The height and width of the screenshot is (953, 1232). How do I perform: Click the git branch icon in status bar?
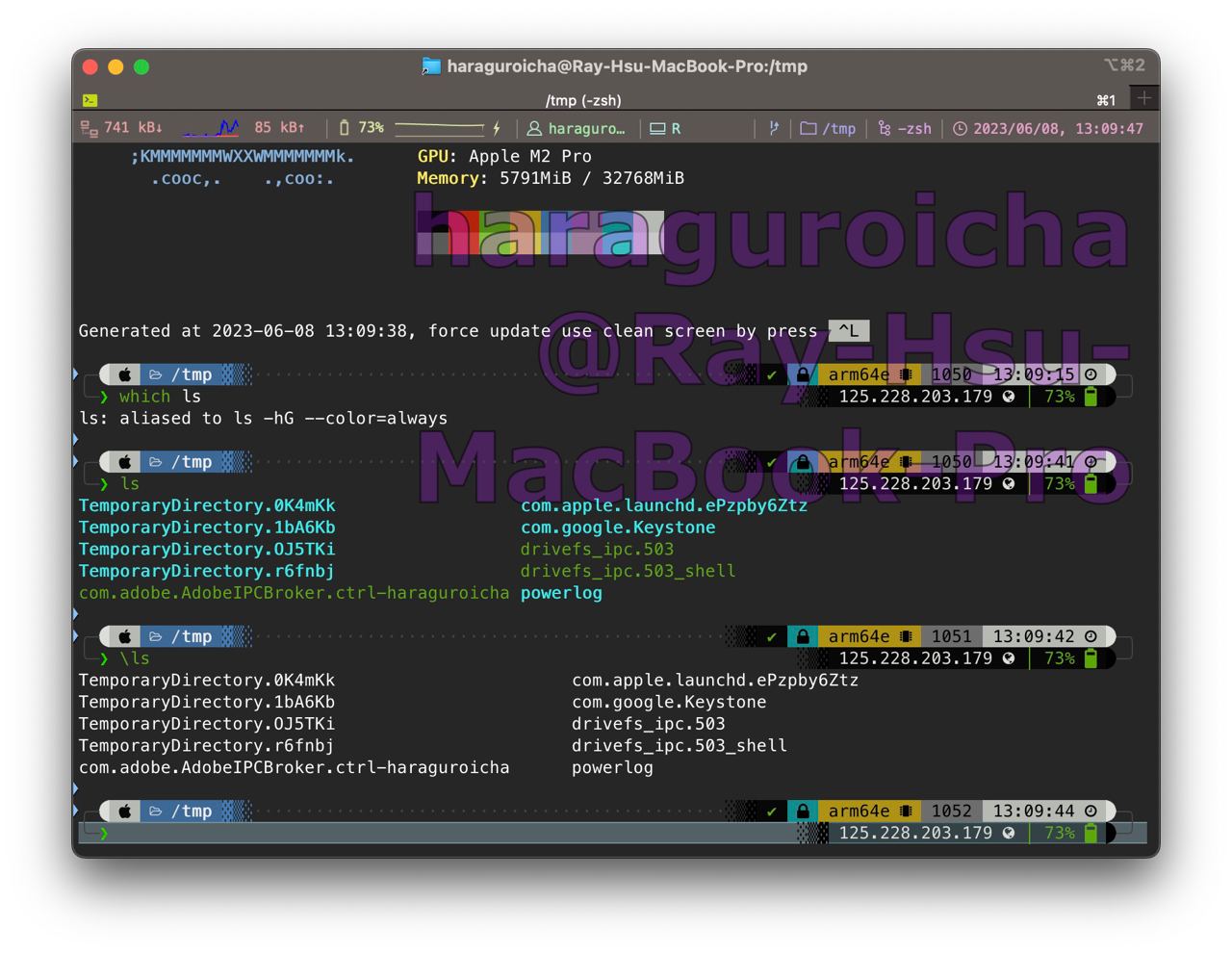pyautogui.click(x=774, y=128)
